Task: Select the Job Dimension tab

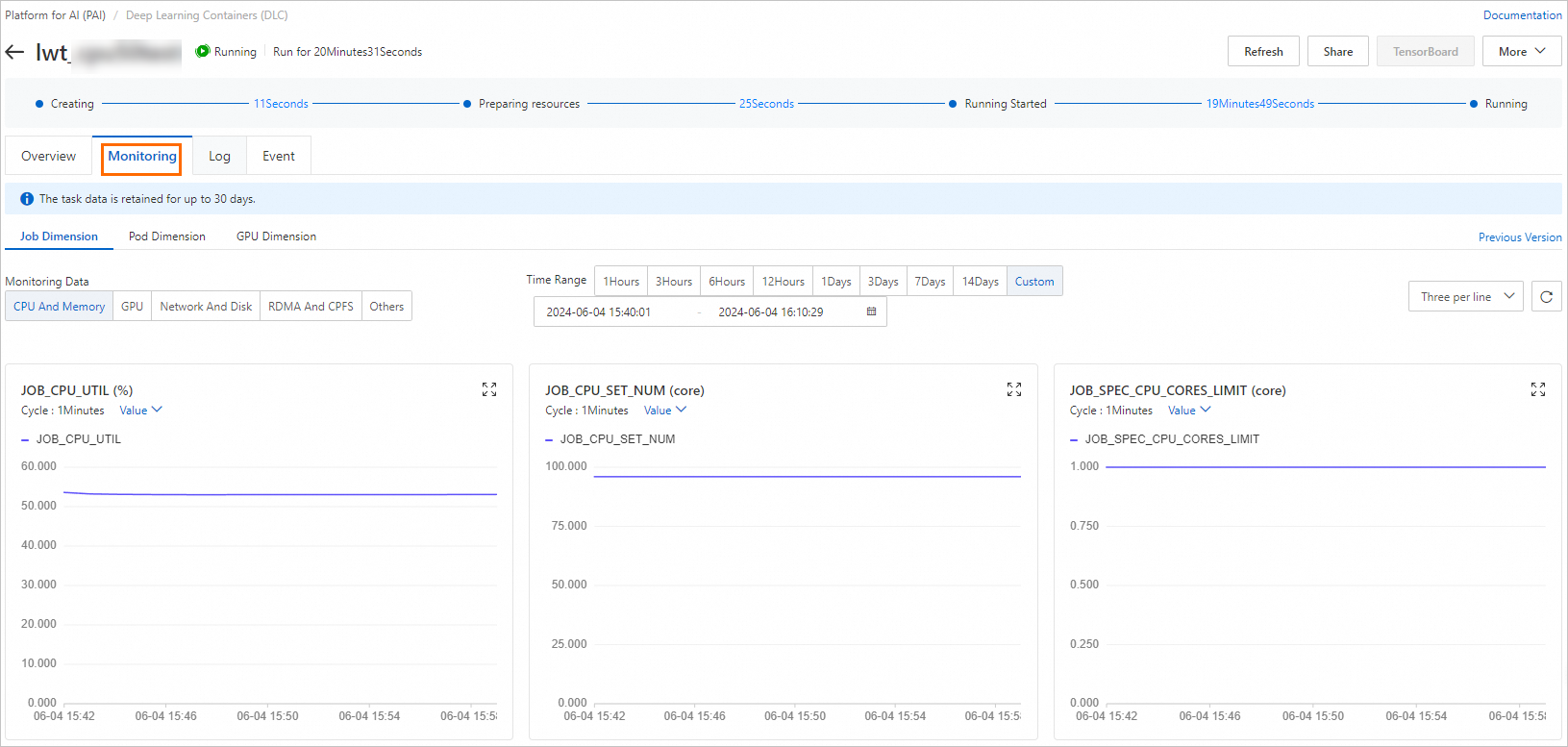Action: (x=59, y=237)
